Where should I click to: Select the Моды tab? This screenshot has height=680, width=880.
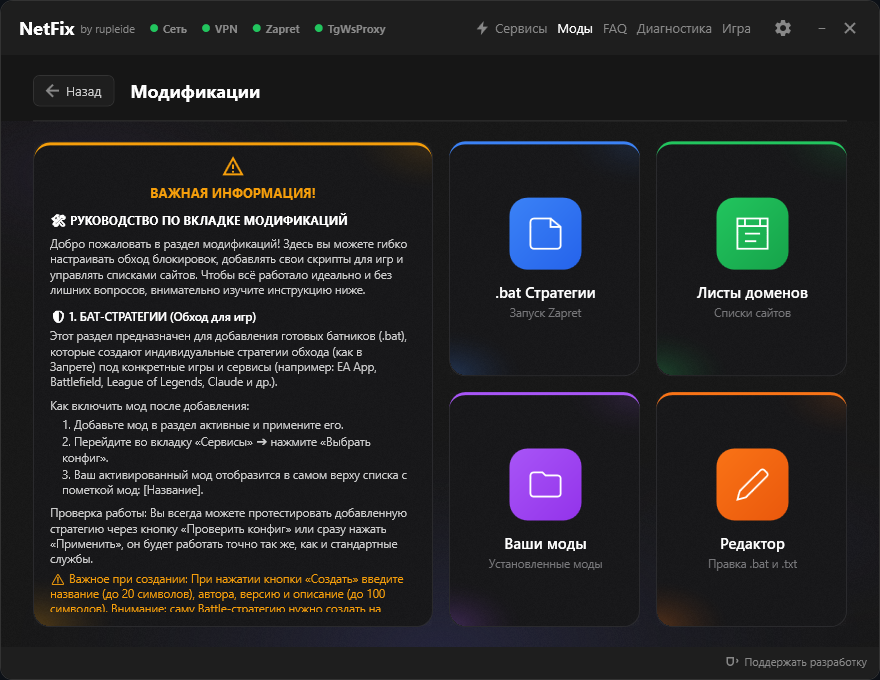point(575,29)
